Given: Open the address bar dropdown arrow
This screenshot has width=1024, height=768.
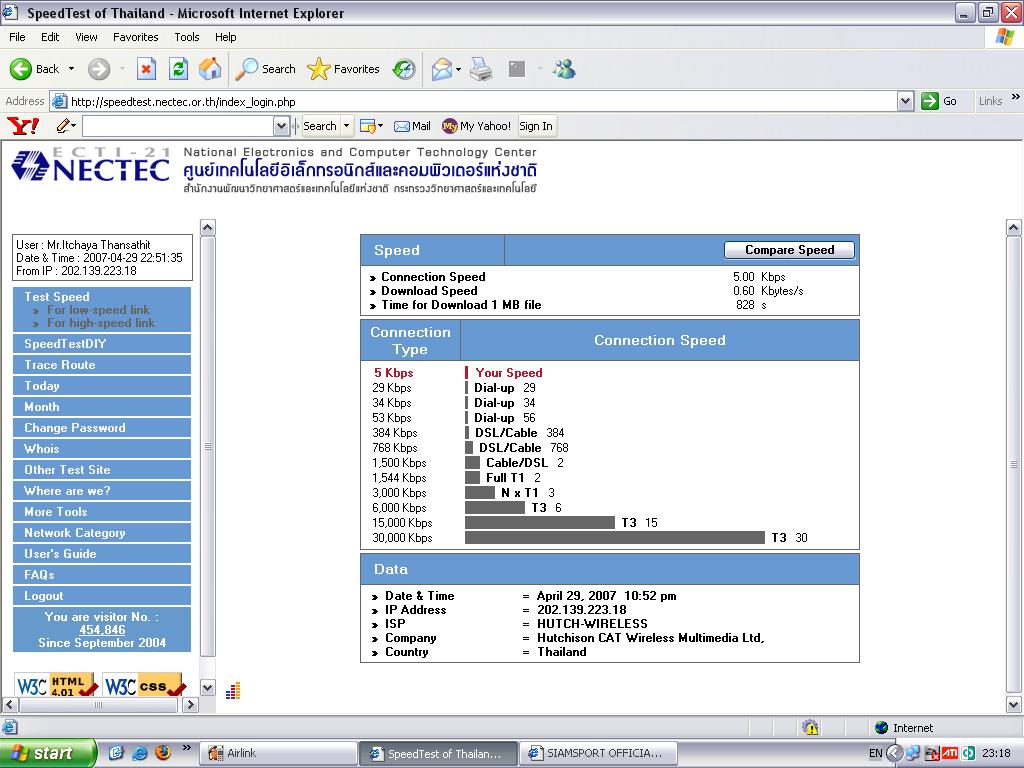Looking at the screenshot, I should 905,101.
